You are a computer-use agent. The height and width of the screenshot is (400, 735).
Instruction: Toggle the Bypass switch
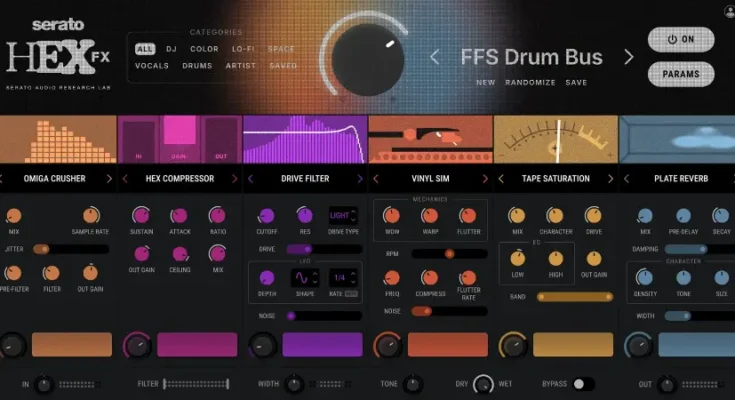582,384
